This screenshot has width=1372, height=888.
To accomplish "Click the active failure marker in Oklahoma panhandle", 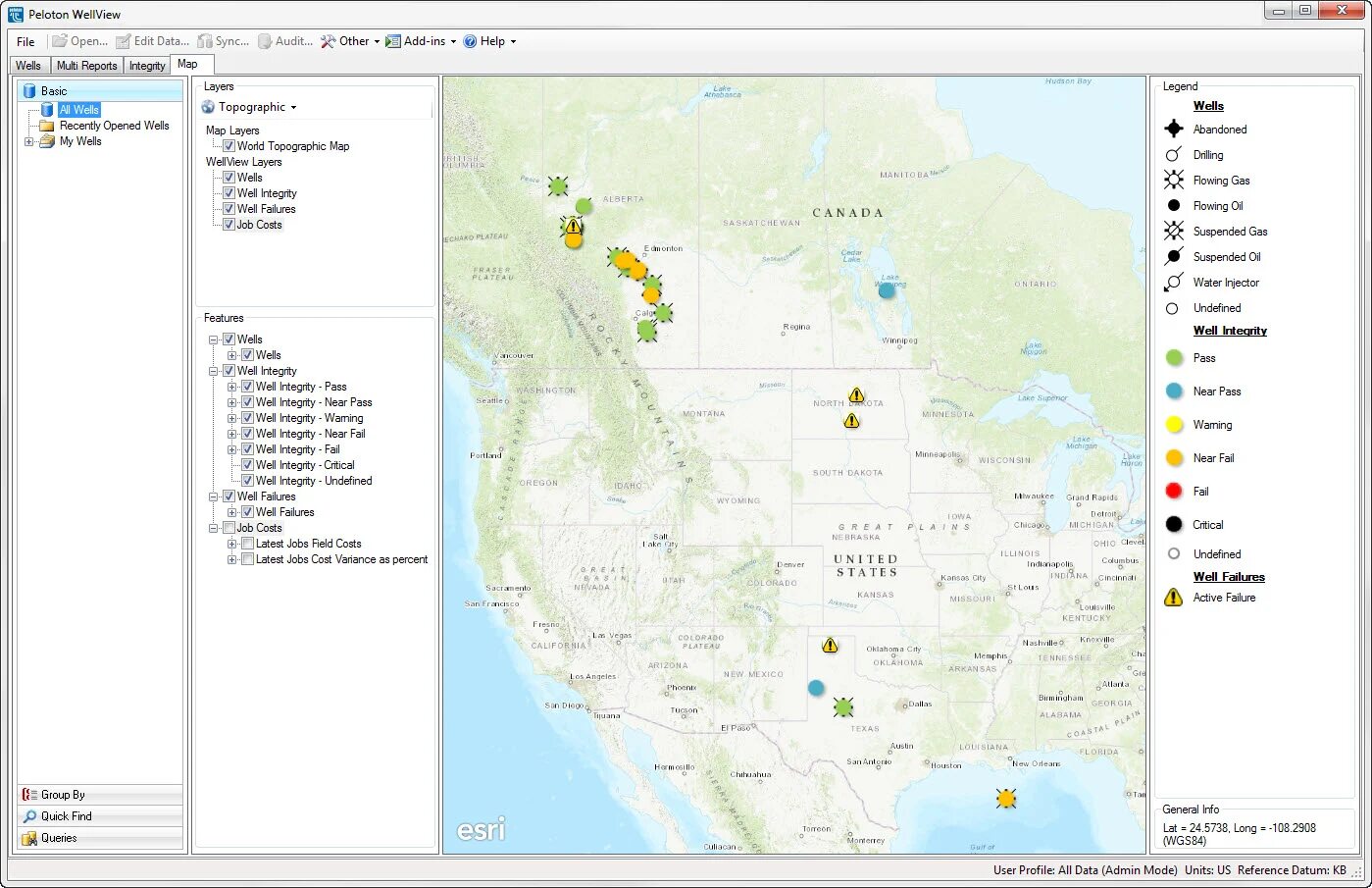I will pos(830,645).
